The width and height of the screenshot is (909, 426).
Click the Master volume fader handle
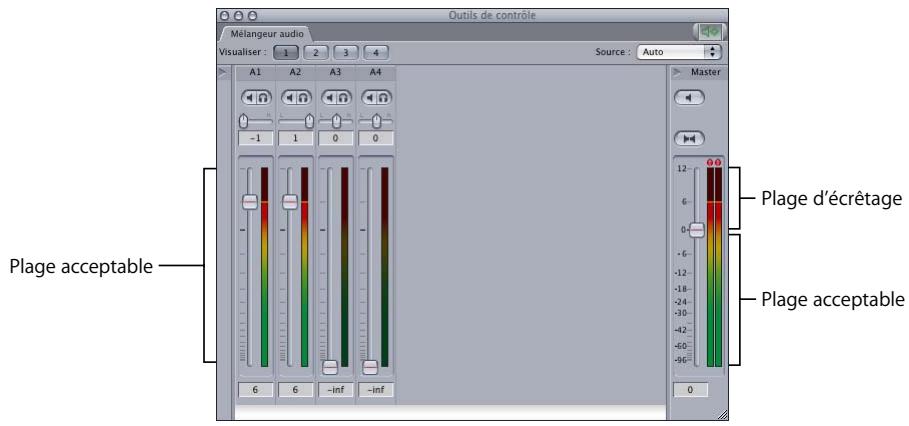[x=697, y=230]
